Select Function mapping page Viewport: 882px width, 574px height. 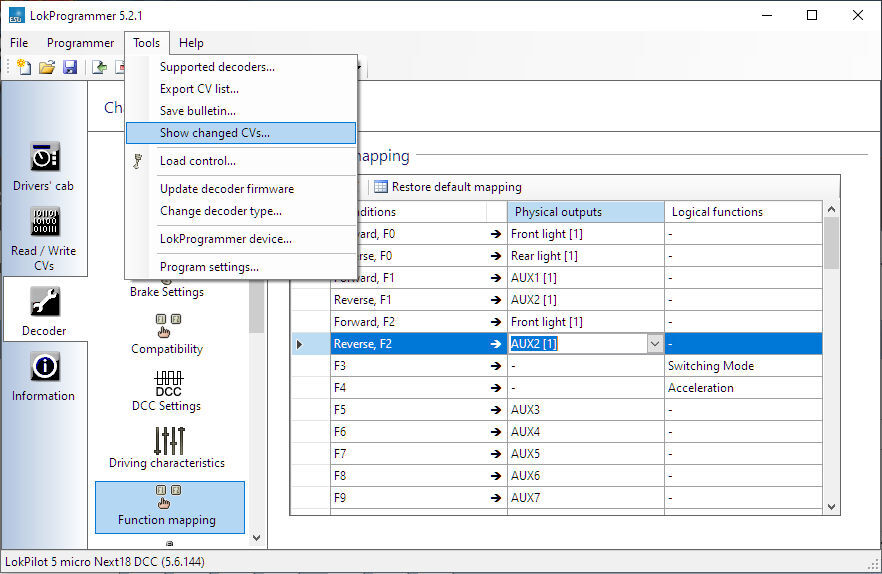[170, 507]
